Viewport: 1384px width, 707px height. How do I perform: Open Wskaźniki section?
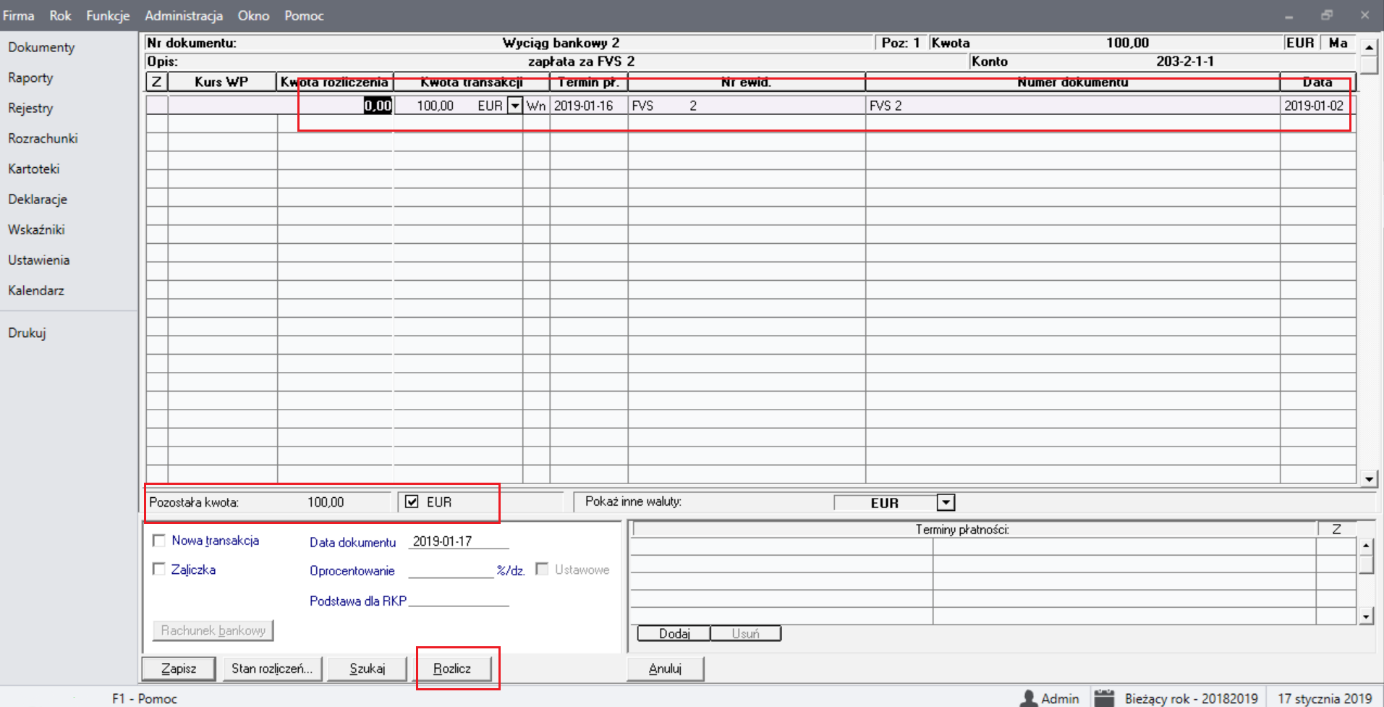coord(36,230)
